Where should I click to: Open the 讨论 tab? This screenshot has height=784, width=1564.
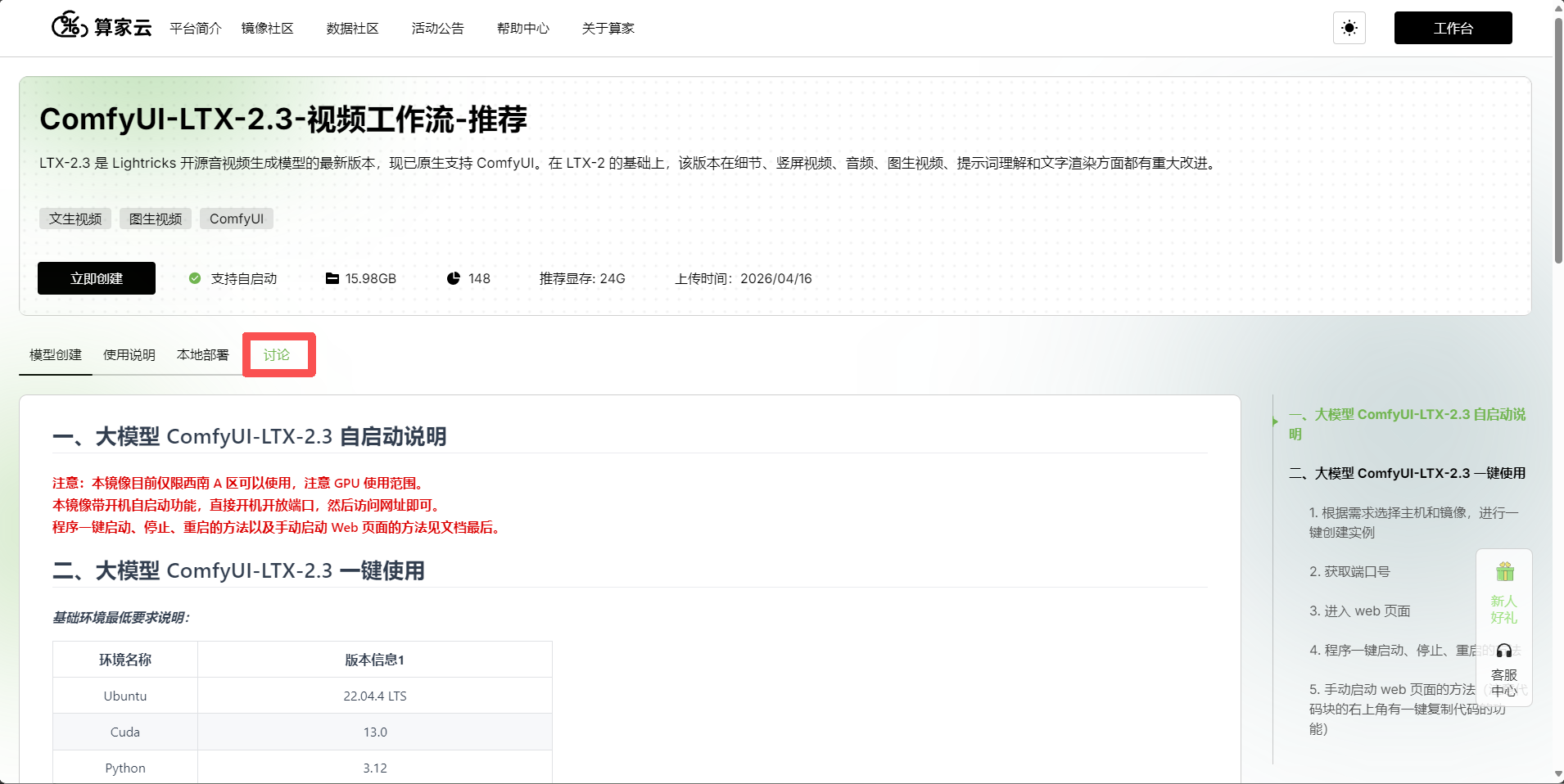click(277, 354)
